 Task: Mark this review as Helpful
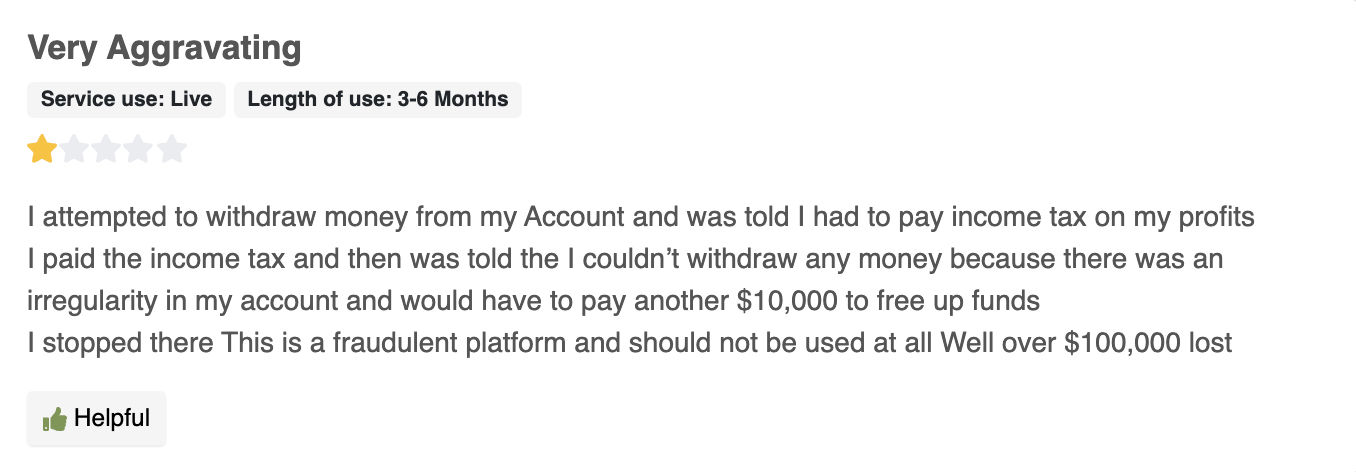tap(96, 418)
